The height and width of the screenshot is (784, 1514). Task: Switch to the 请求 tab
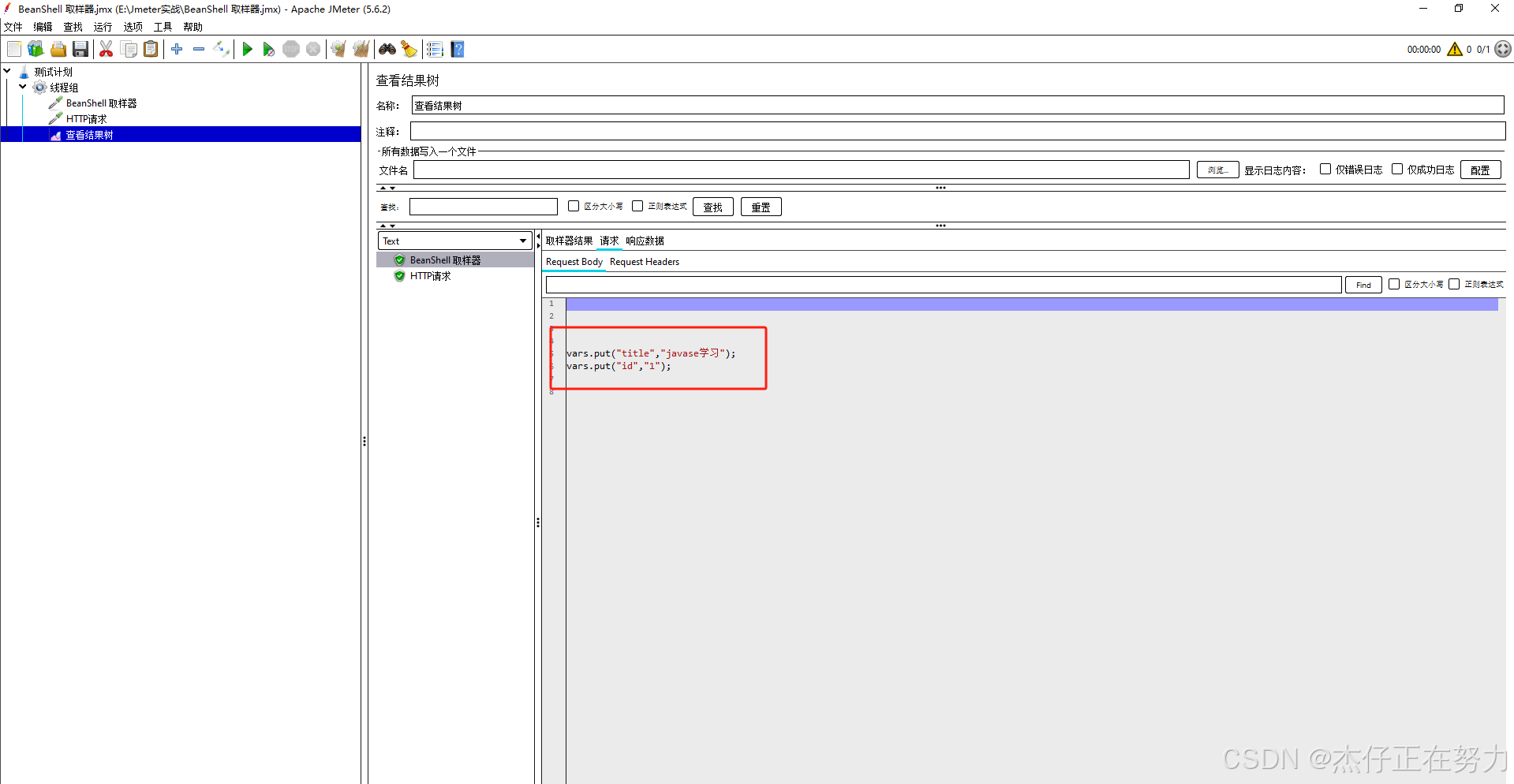pos(609,241)
